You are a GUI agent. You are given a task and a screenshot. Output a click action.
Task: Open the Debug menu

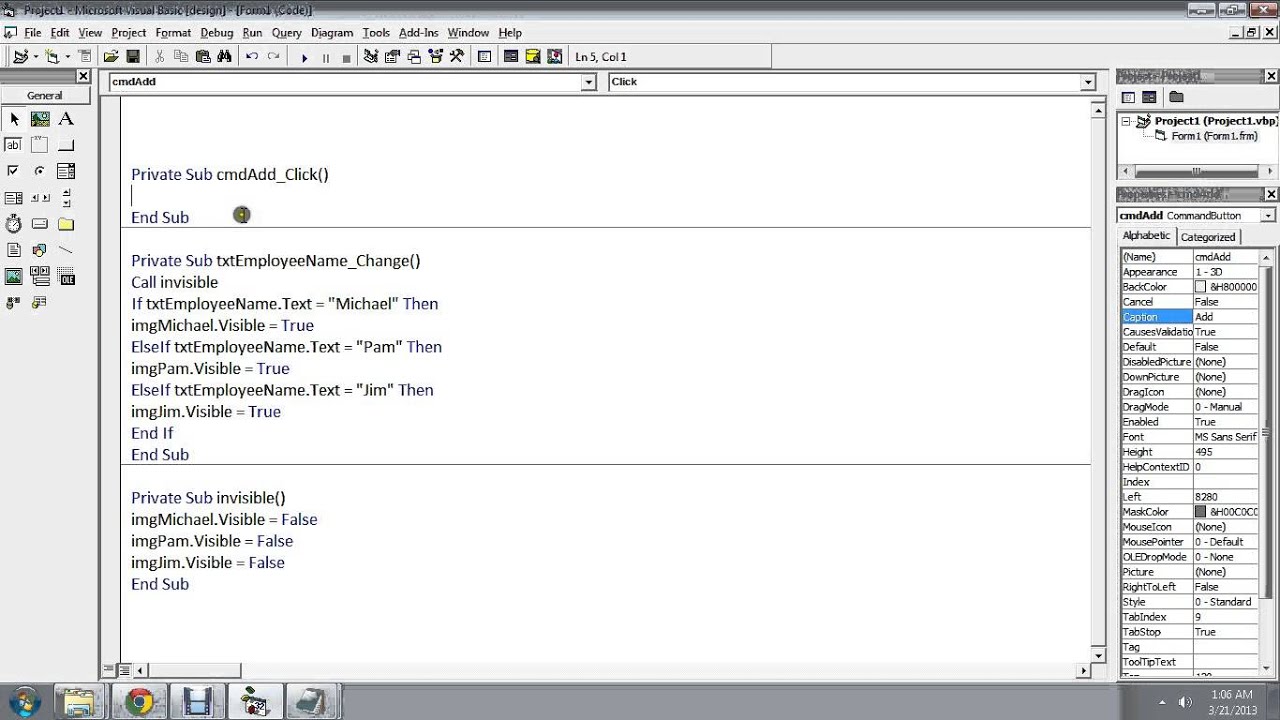pos(216,32)
